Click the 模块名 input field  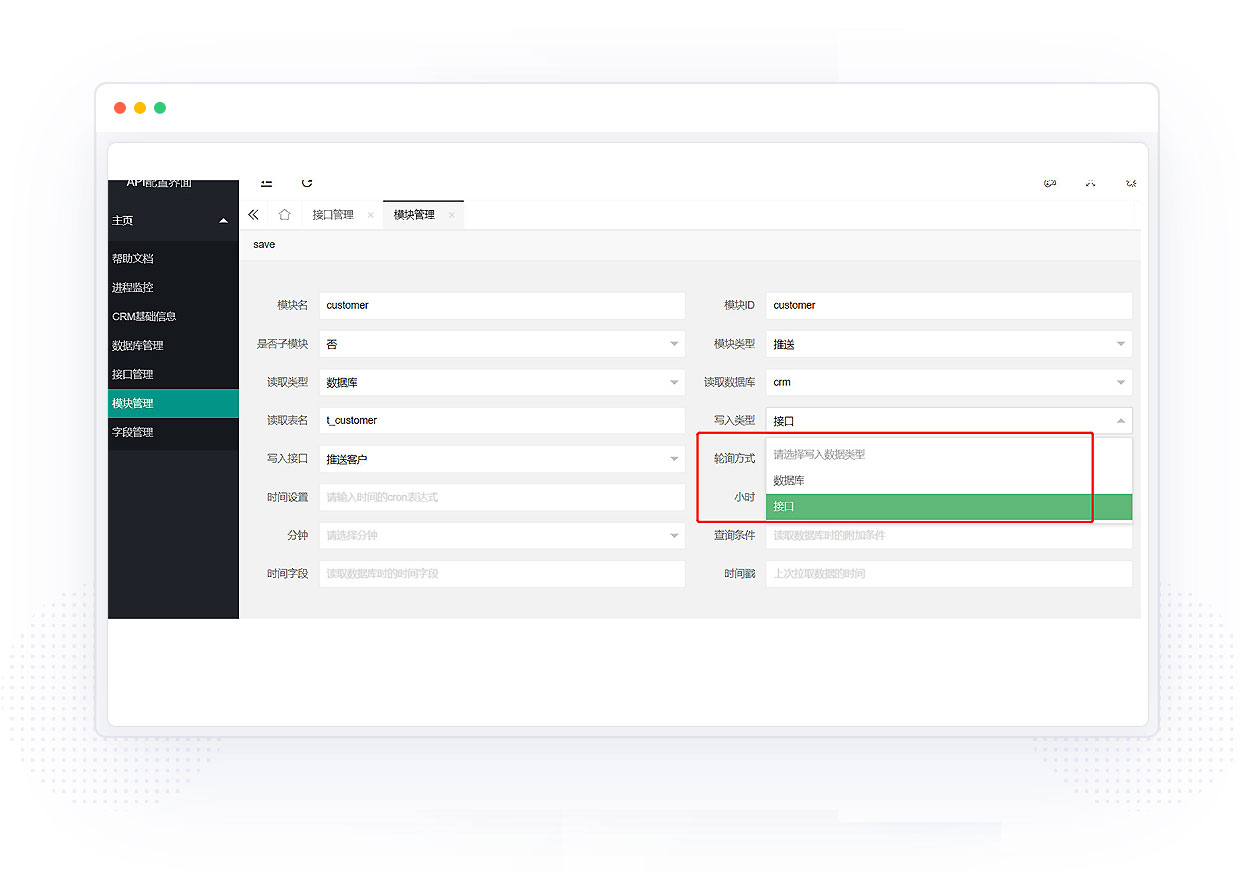[x=502, y=305]
